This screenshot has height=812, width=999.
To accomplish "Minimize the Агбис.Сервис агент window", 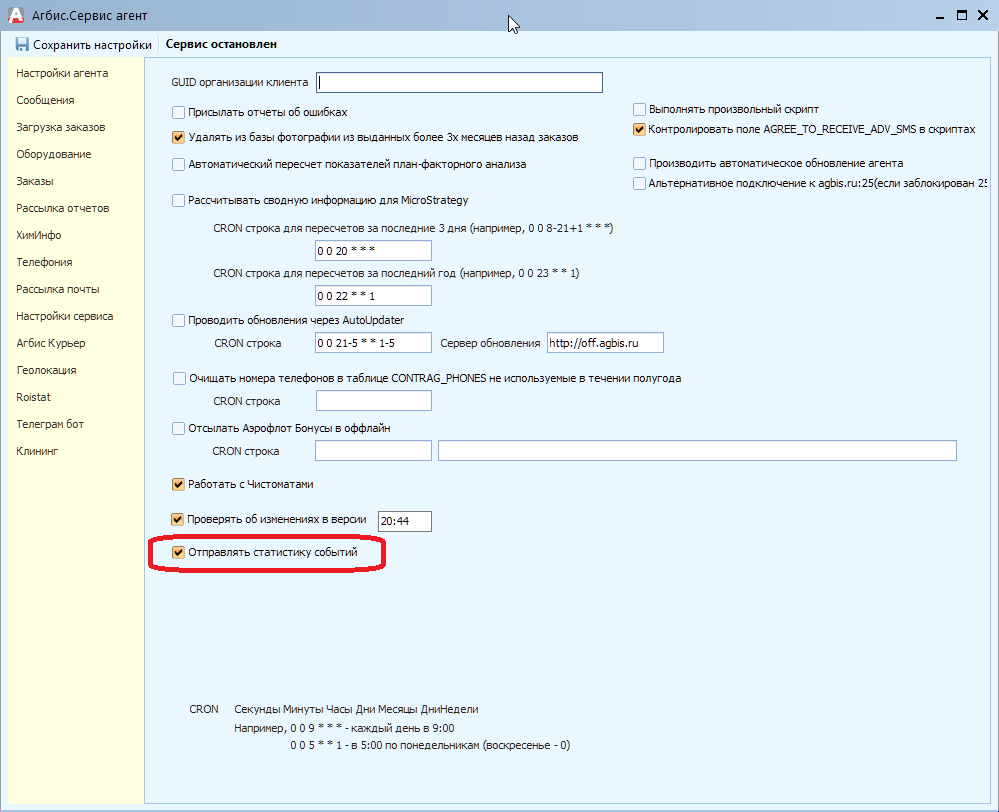I will coord(940,16).
